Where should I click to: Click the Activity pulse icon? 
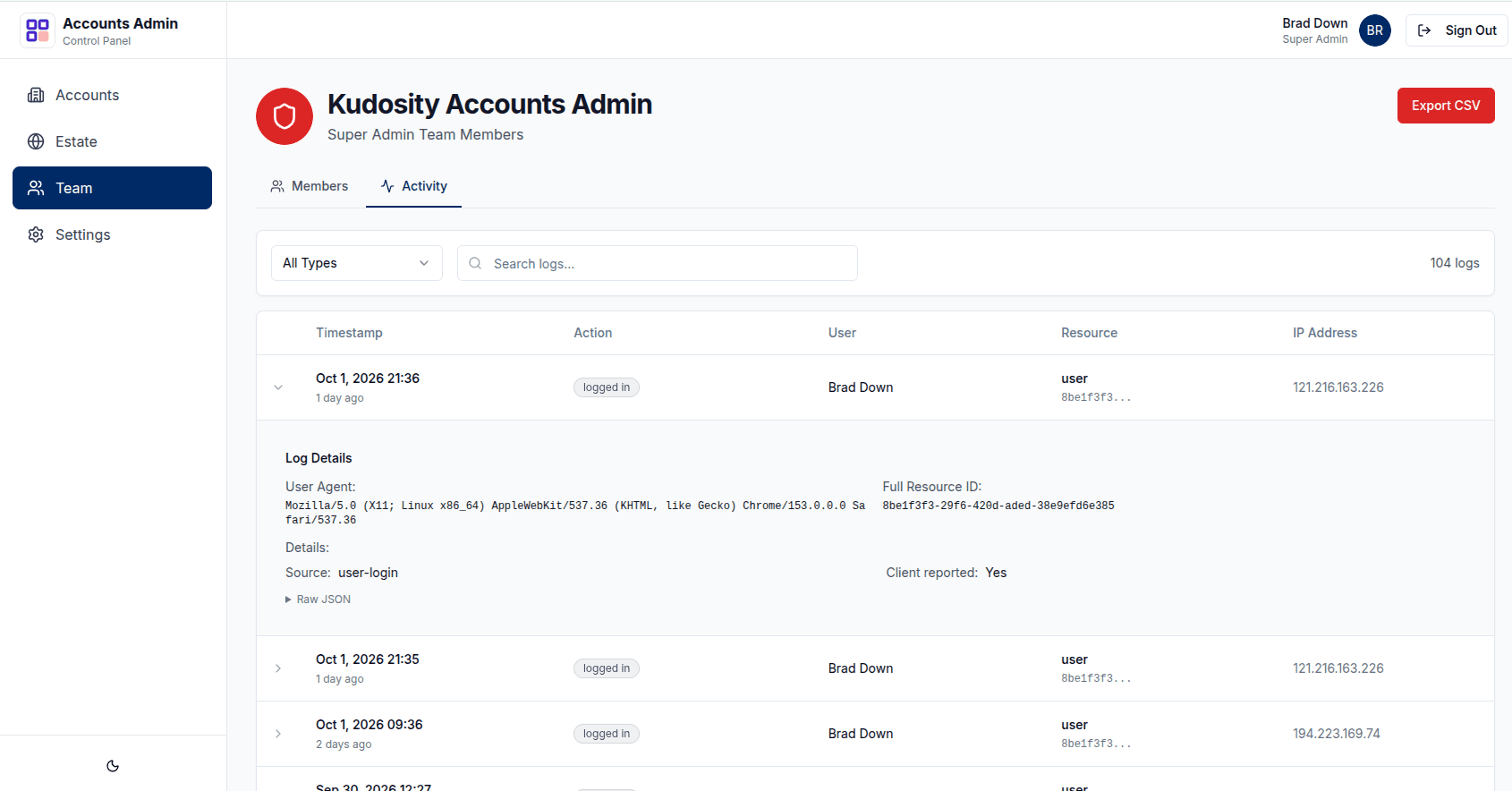click(x=387, y=186)
